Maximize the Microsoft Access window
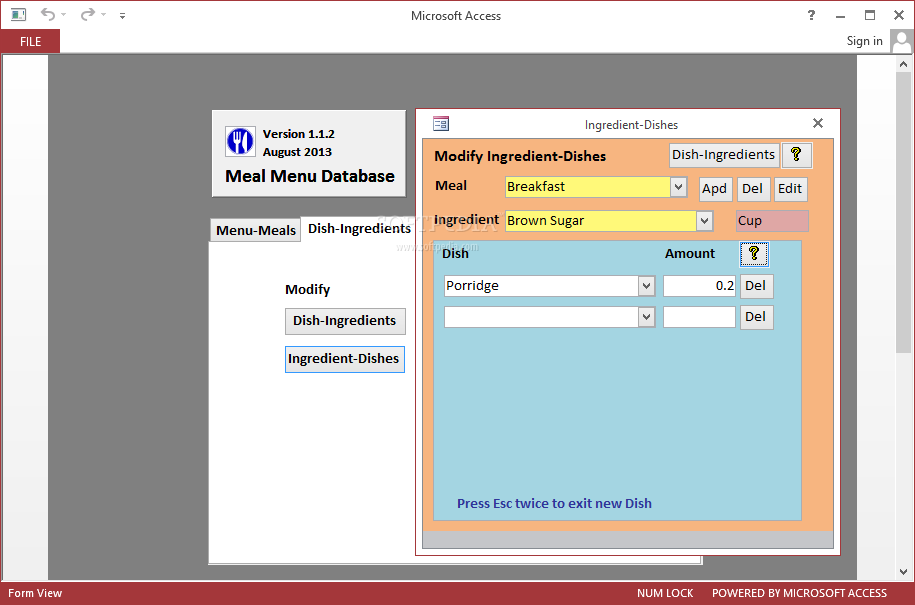The height and width of the screenshot is (605, 915). point(869,15)
